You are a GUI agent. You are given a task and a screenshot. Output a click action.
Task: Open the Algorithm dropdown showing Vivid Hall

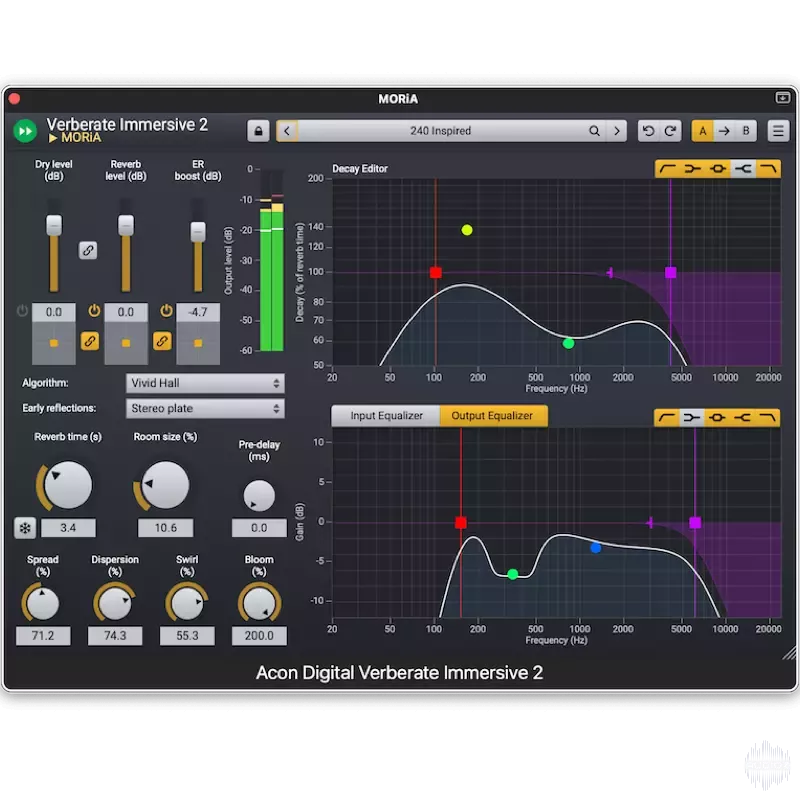pos(205,383)
